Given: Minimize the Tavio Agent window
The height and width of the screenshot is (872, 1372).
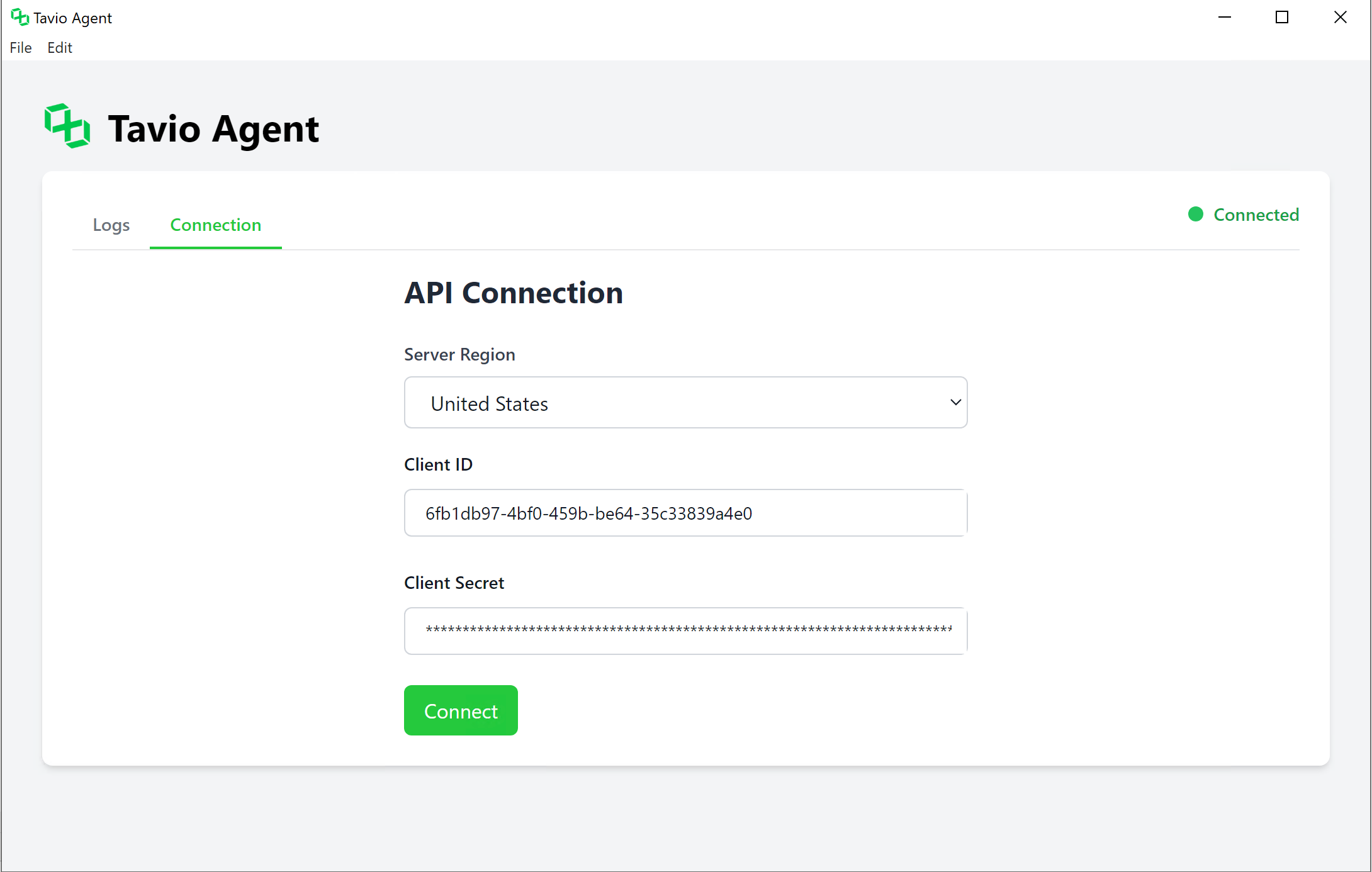Looking at the screenshot, I should (x=1224, y=18).
